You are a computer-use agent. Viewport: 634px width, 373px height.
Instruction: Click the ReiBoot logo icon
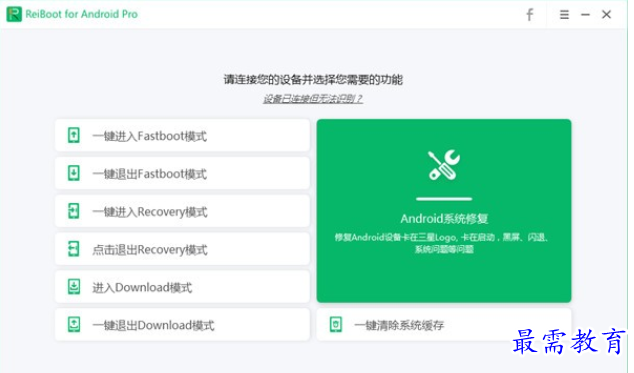coord(14,14)
